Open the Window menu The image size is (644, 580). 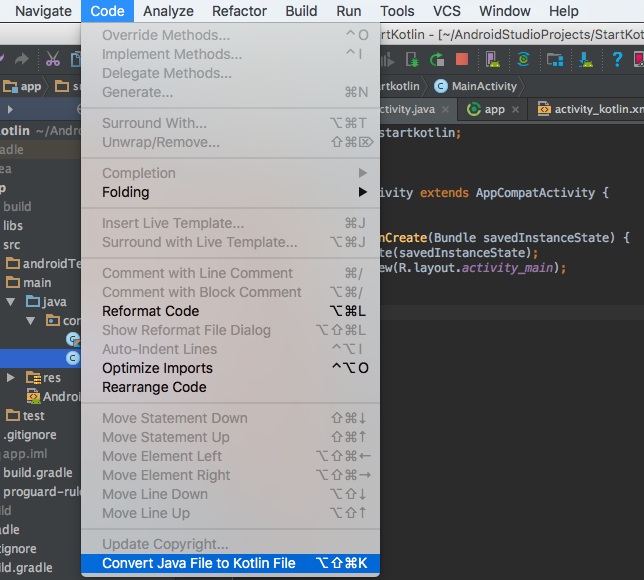(505, 11)
